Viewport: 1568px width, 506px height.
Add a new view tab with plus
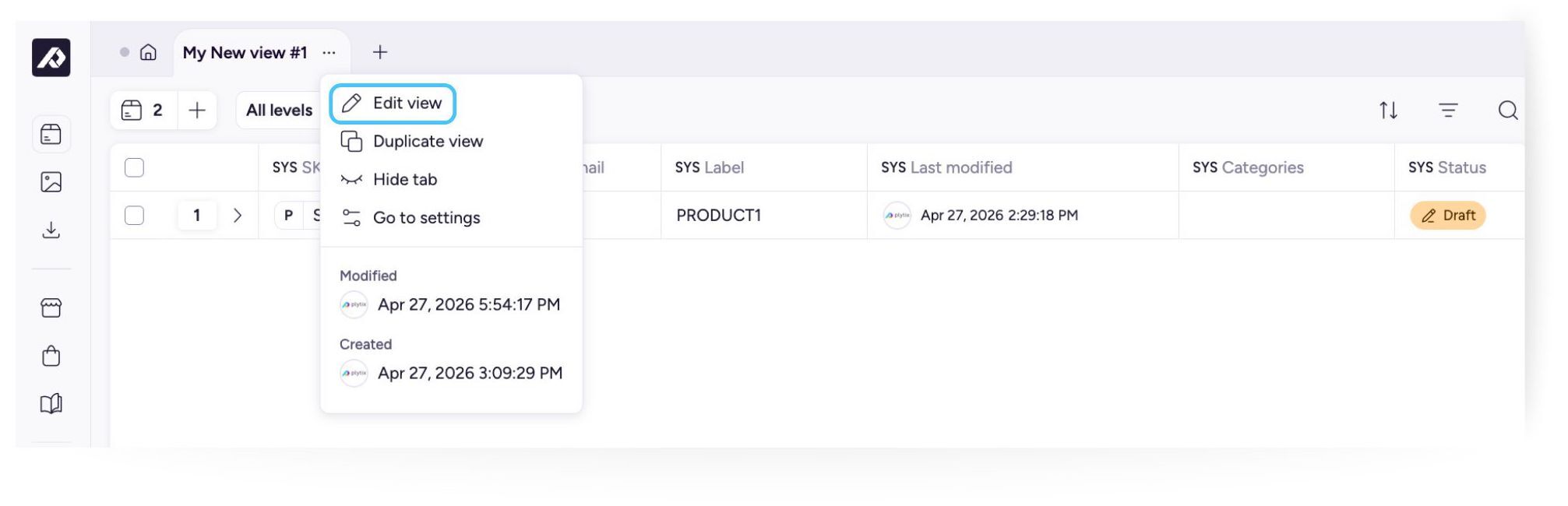(x=380, y=52)
